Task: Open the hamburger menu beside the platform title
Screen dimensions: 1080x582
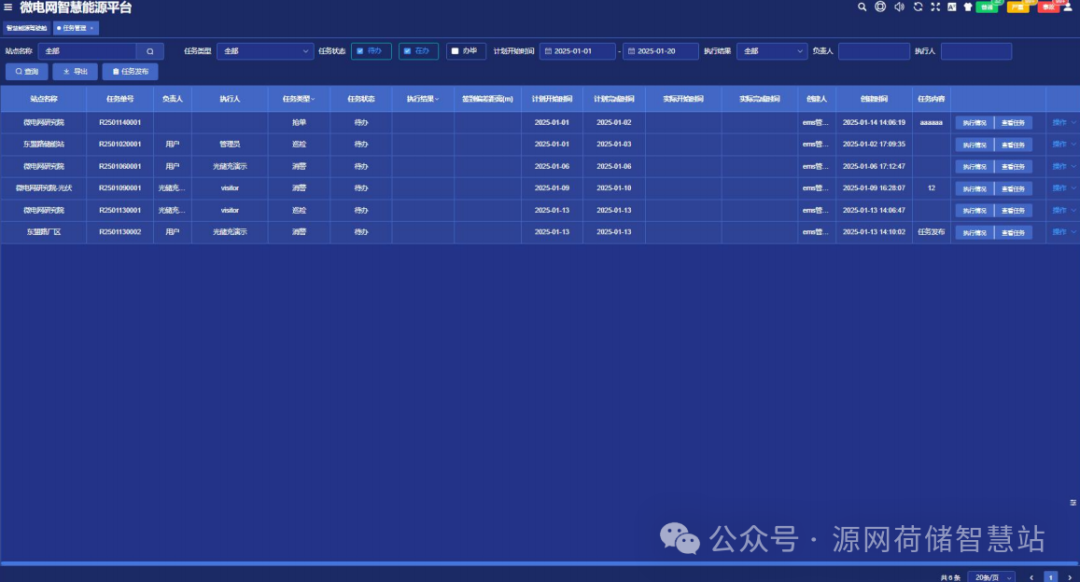Action: (8, 8)
